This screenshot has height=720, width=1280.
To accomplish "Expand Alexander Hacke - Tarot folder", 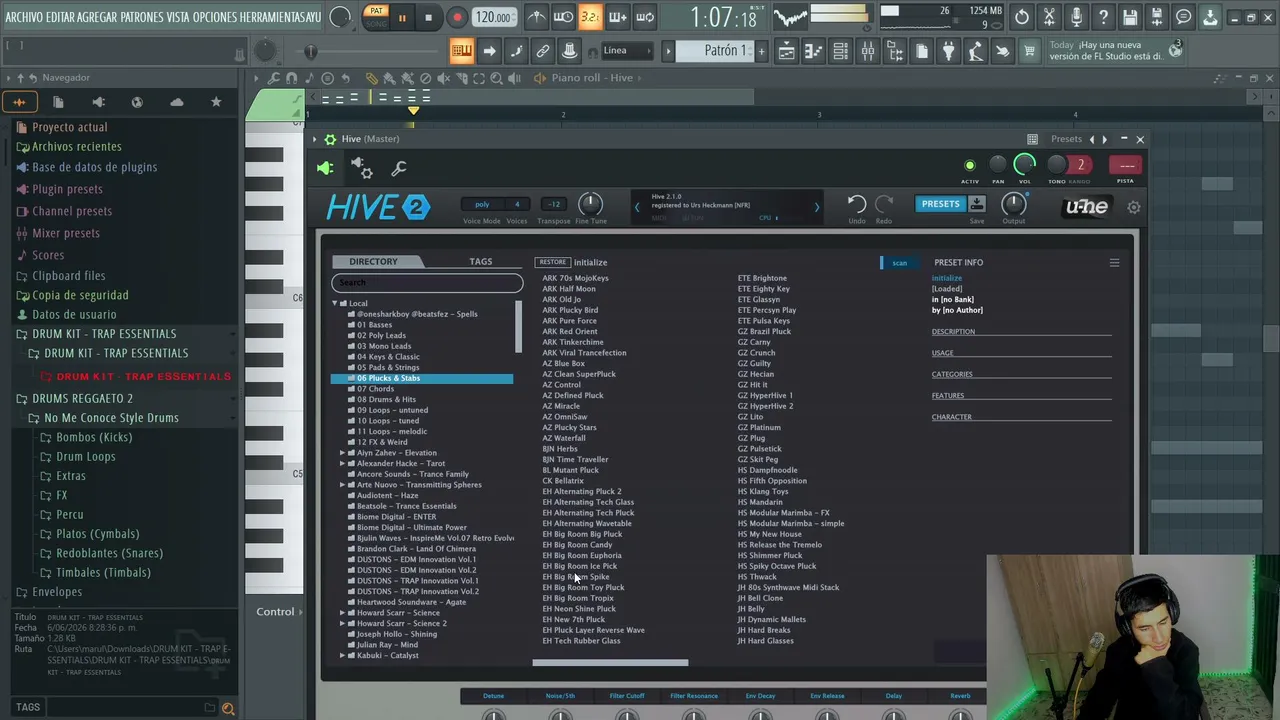I will (343, 464).
